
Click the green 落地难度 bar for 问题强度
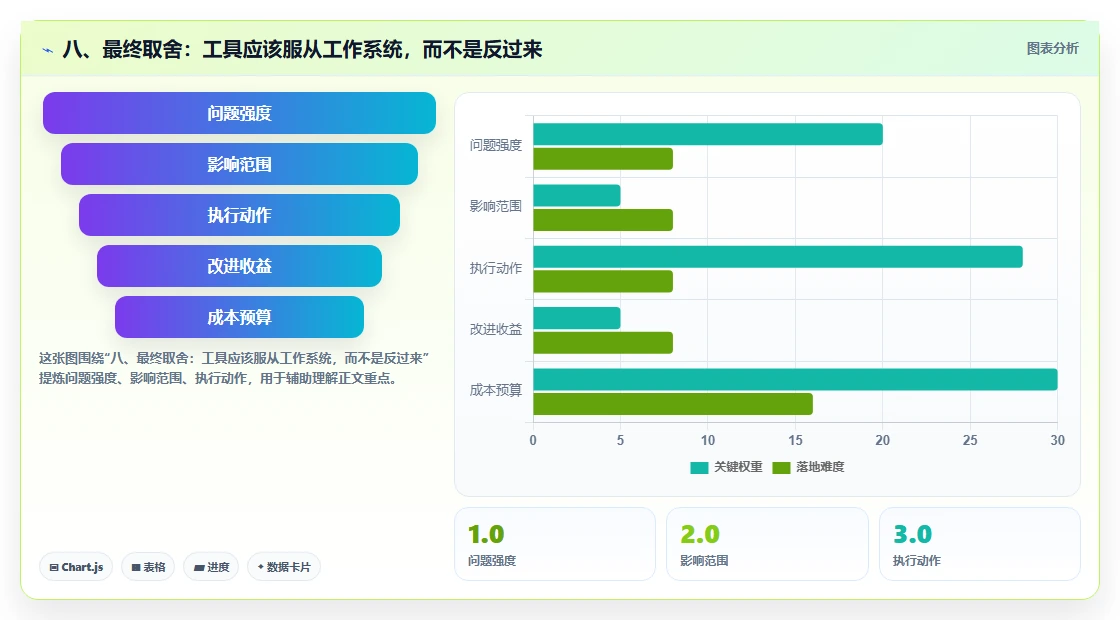tap(603, 159)
